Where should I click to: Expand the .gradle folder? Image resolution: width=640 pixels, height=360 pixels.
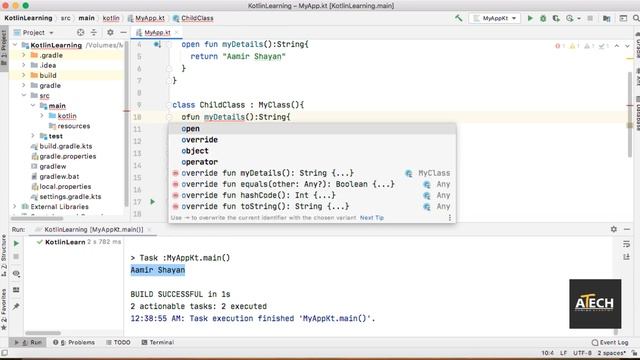24,55
